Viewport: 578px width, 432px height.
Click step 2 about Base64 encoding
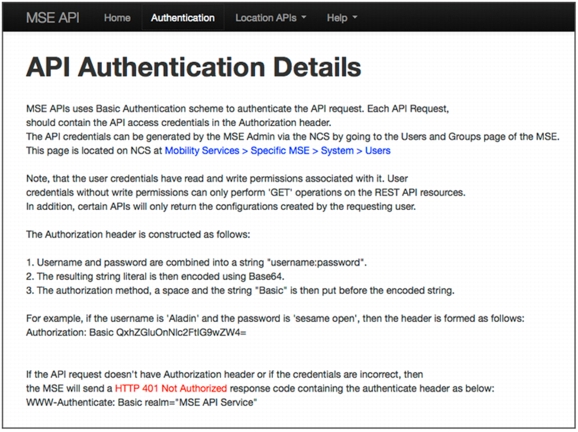pos(155,276)
